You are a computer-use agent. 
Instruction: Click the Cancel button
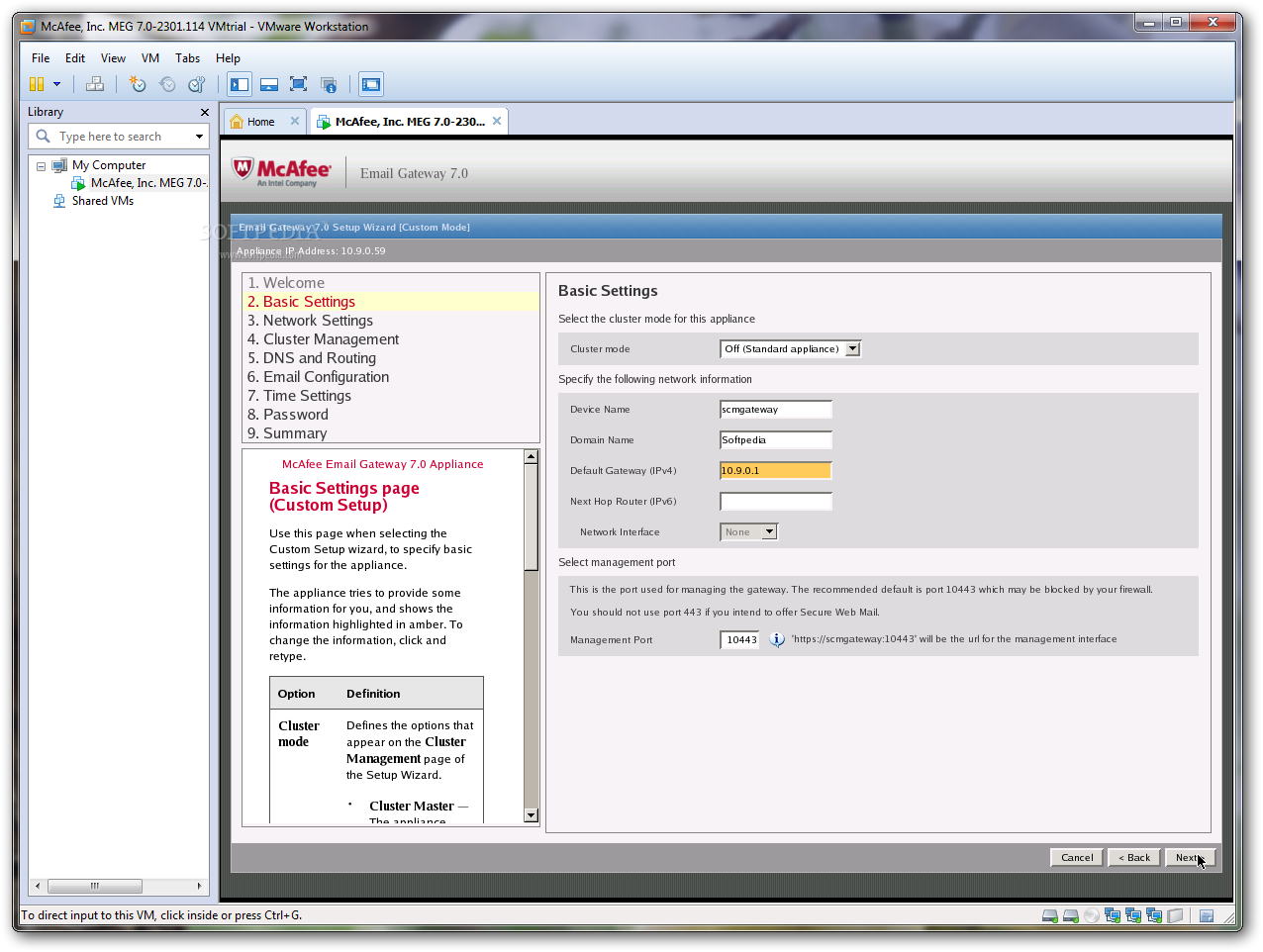(x=1077, y=858)
